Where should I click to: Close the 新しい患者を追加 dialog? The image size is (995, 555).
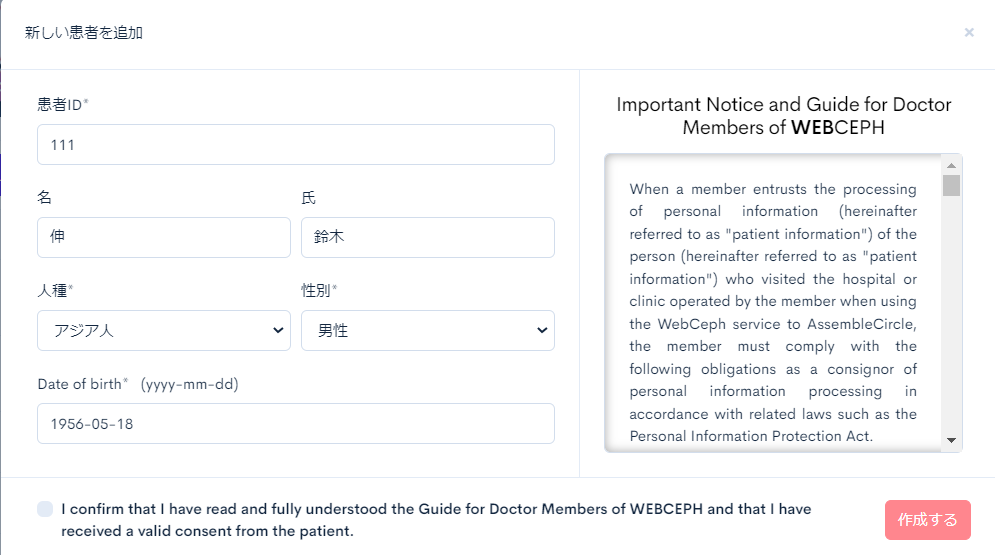pos(969,32)
